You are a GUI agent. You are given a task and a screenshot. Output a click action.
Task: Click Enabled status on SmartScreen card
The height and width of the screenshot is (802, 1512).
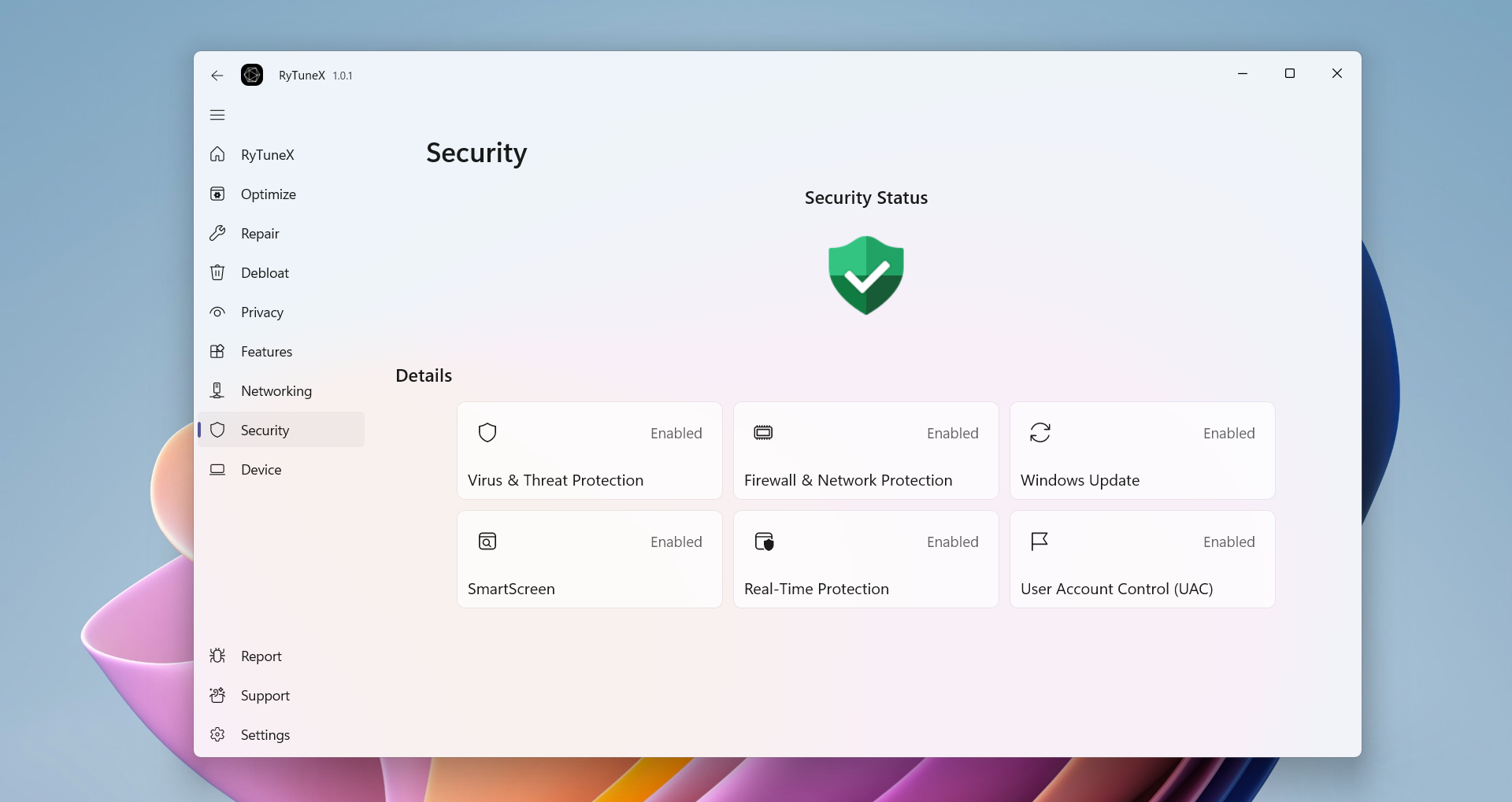point(676,541)
